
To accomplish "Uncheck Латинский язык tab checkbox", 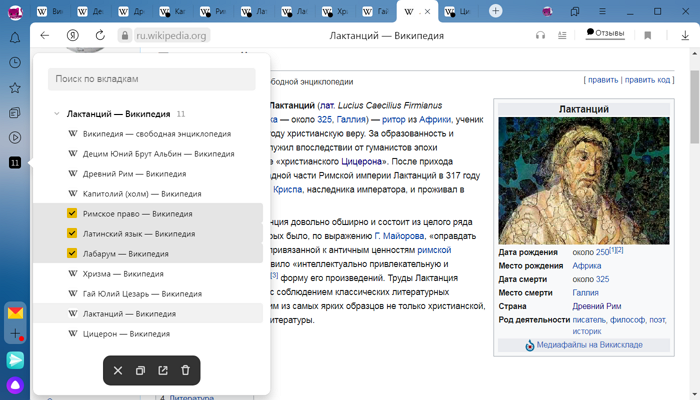I will click(72, 233).
